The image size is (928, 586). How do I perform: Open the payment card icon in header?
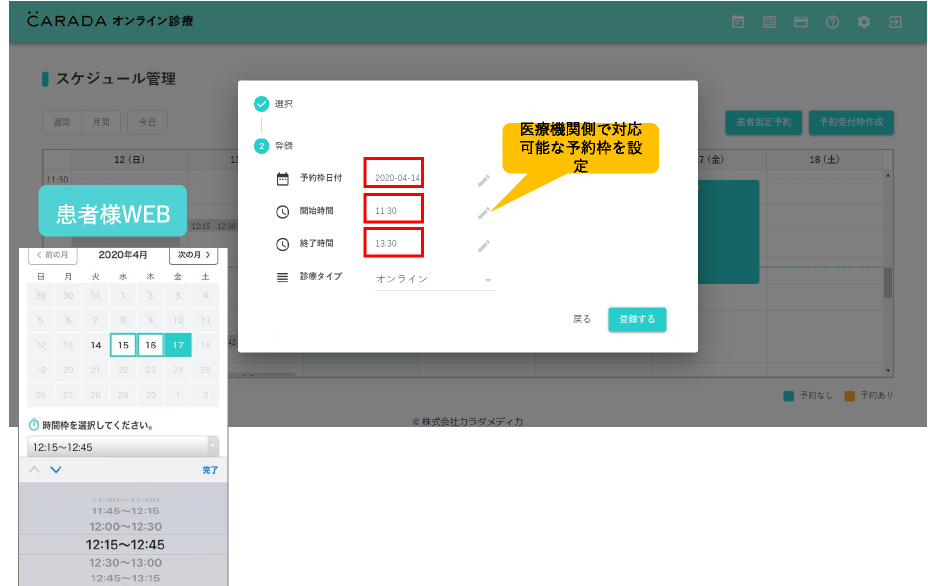[x=801, y=22]
